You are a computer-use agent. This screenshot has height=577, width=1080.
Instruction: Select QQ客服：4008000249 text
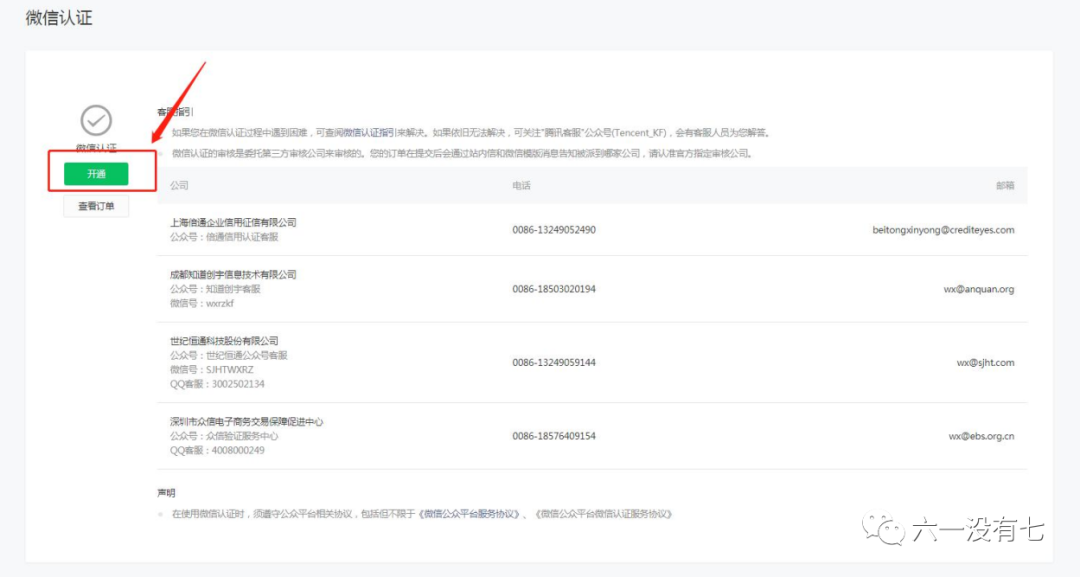[217, 450]
